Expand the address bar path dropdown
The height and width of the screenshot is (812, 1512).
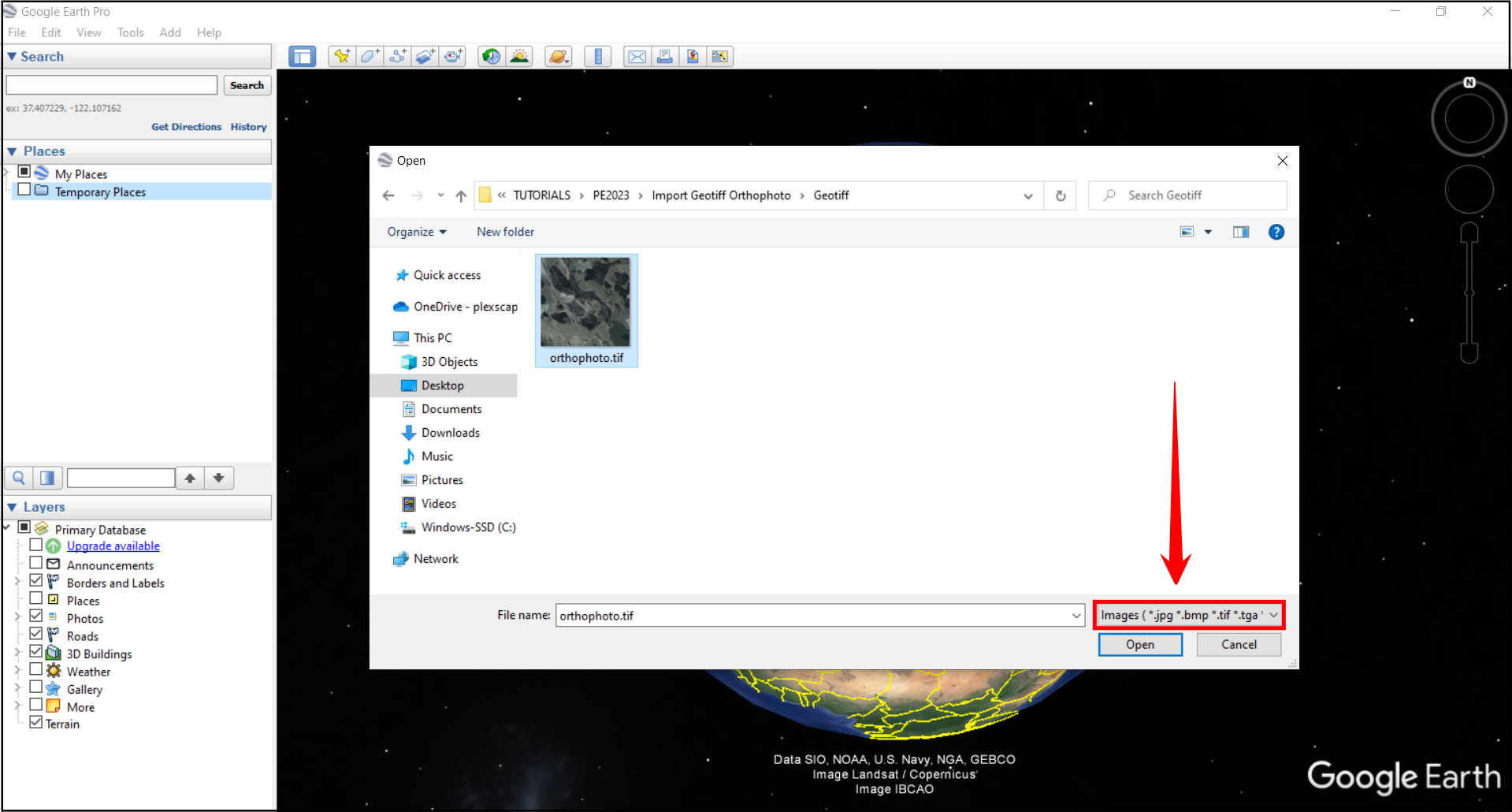tap(1028, 196)
